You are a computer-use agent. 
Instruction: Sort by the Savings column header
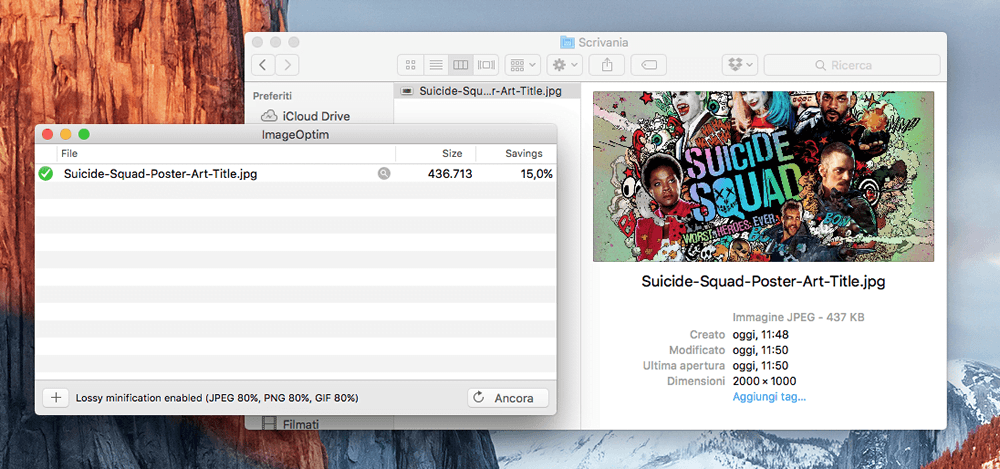pos(524,153)
